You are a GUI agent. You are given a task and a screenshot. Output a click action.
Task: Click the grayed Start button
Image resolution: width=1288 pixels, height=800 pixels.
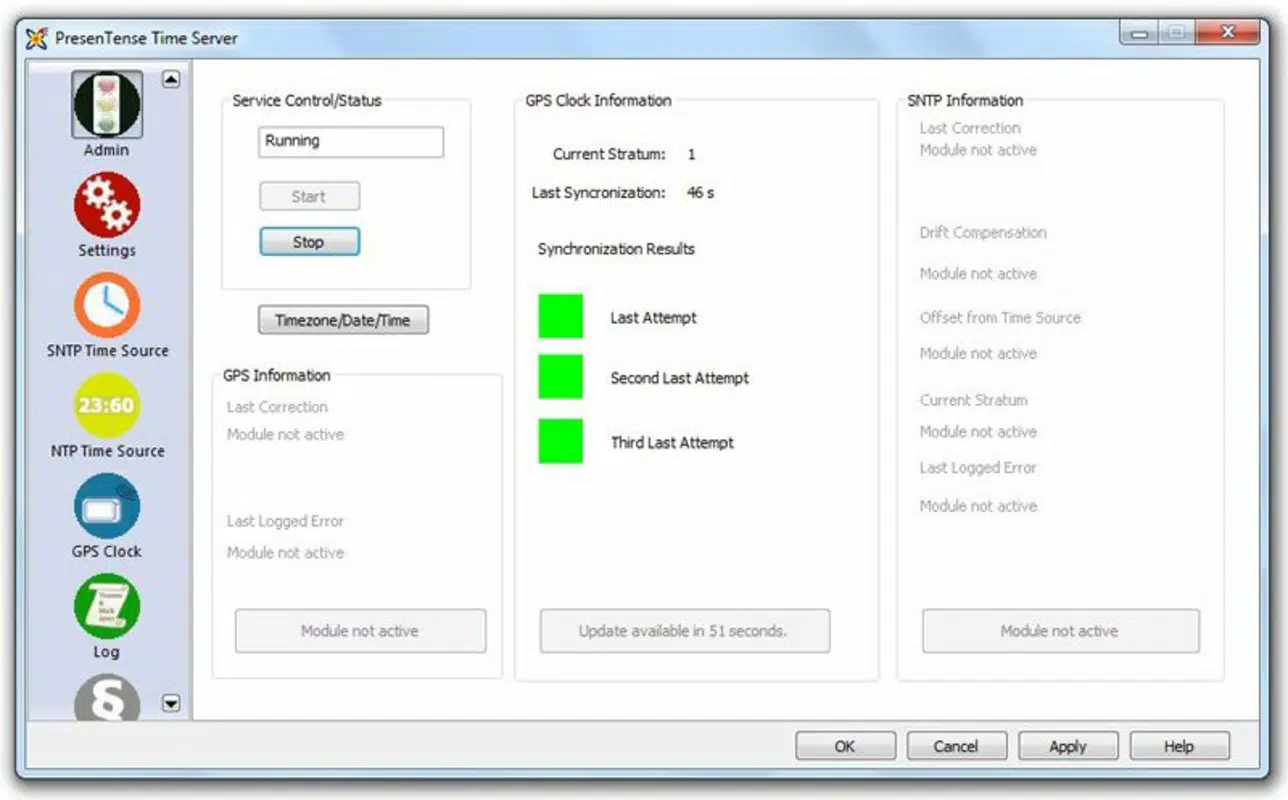(309, 196)
